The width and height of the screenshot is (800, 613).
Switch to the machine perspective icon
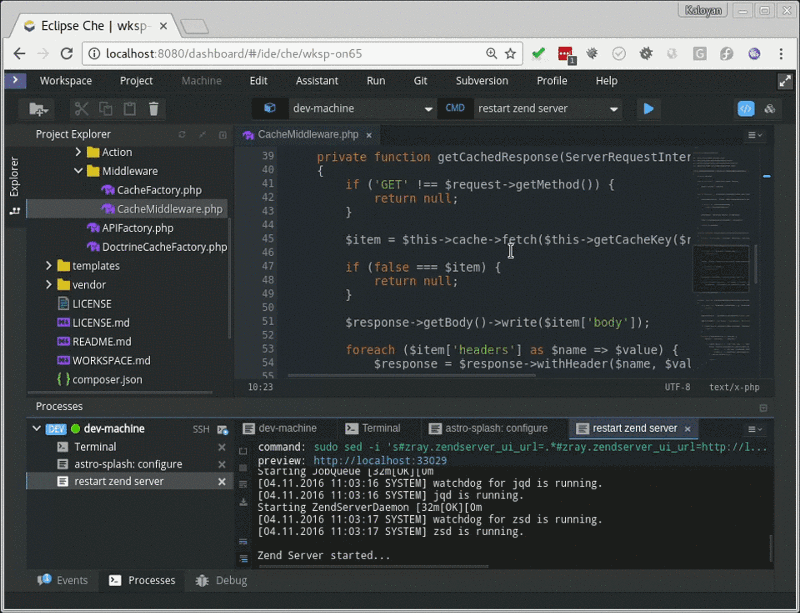pos(770,108)
